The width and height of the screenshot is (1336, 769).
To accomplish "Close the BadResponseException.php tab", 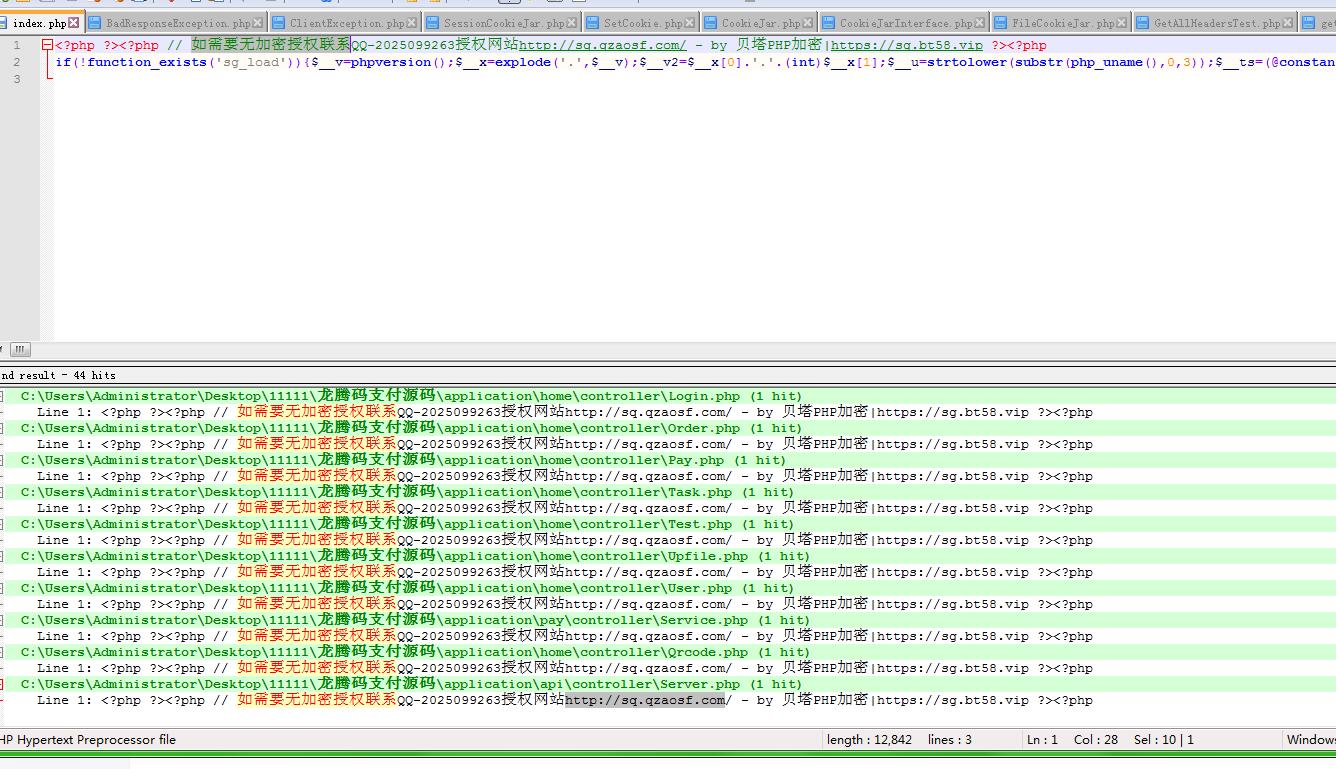I will coord(258,23).
